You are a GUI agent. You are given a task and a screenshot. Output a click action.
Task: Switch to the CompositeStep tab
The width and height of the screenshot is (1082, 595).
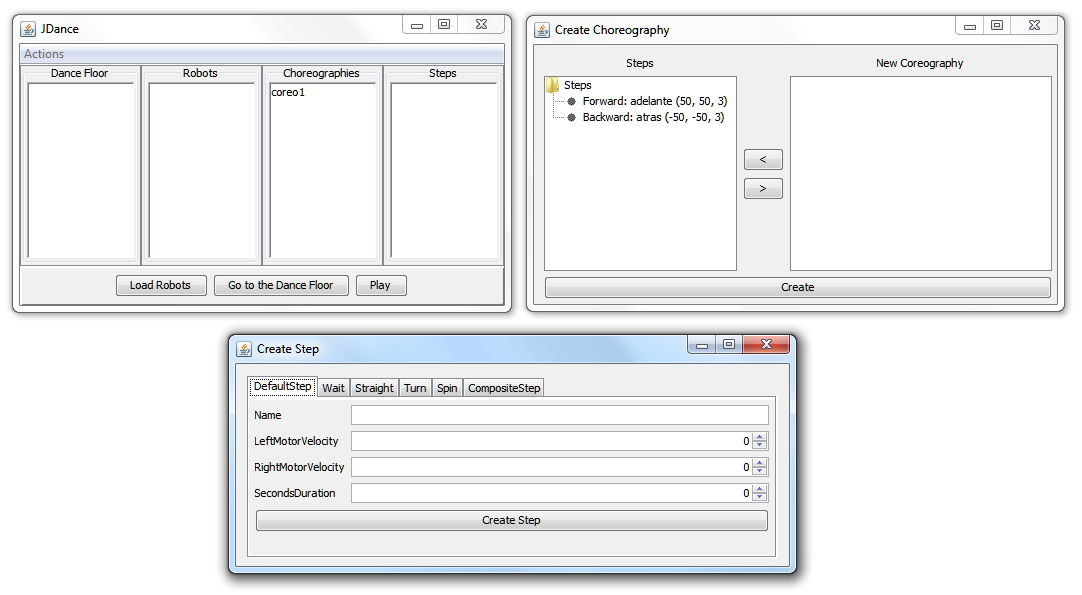point(504,388)
